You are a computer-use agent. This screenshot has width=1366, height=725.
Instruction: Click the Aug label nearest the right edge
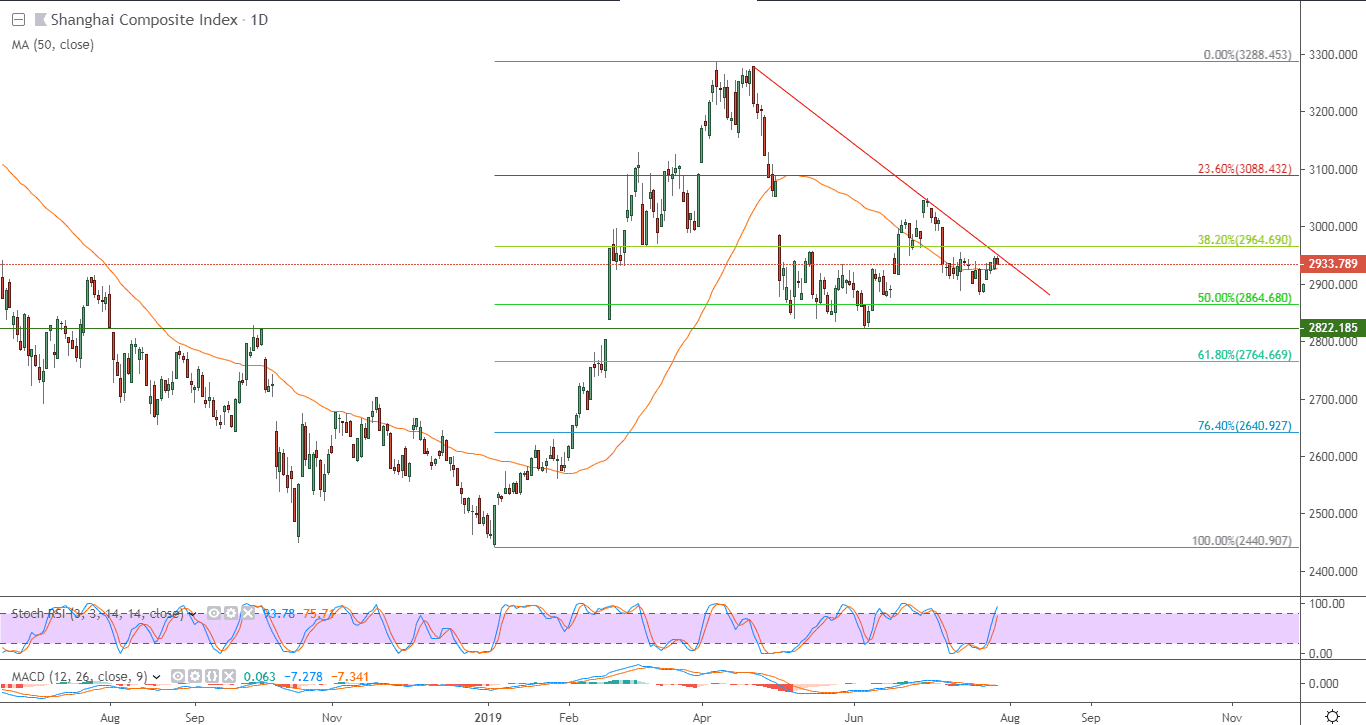1009,717
